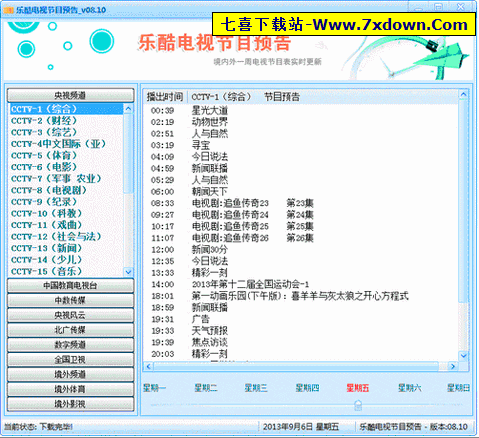Select CCTV-7（军事 农业）channel
479x438 pixels.
(66, 179)
